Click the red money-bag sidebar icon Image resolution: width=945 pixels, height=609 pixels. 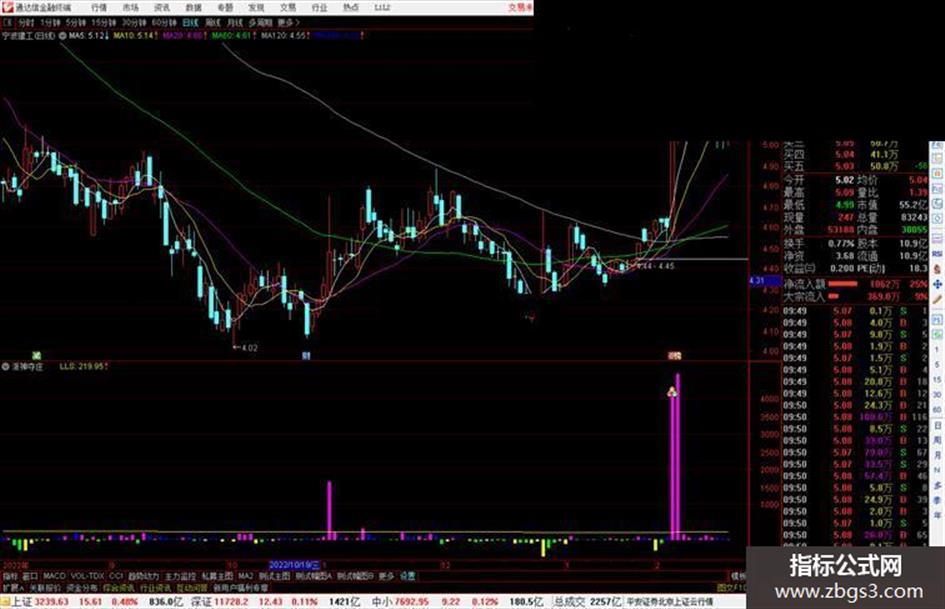tap(937, 268)
